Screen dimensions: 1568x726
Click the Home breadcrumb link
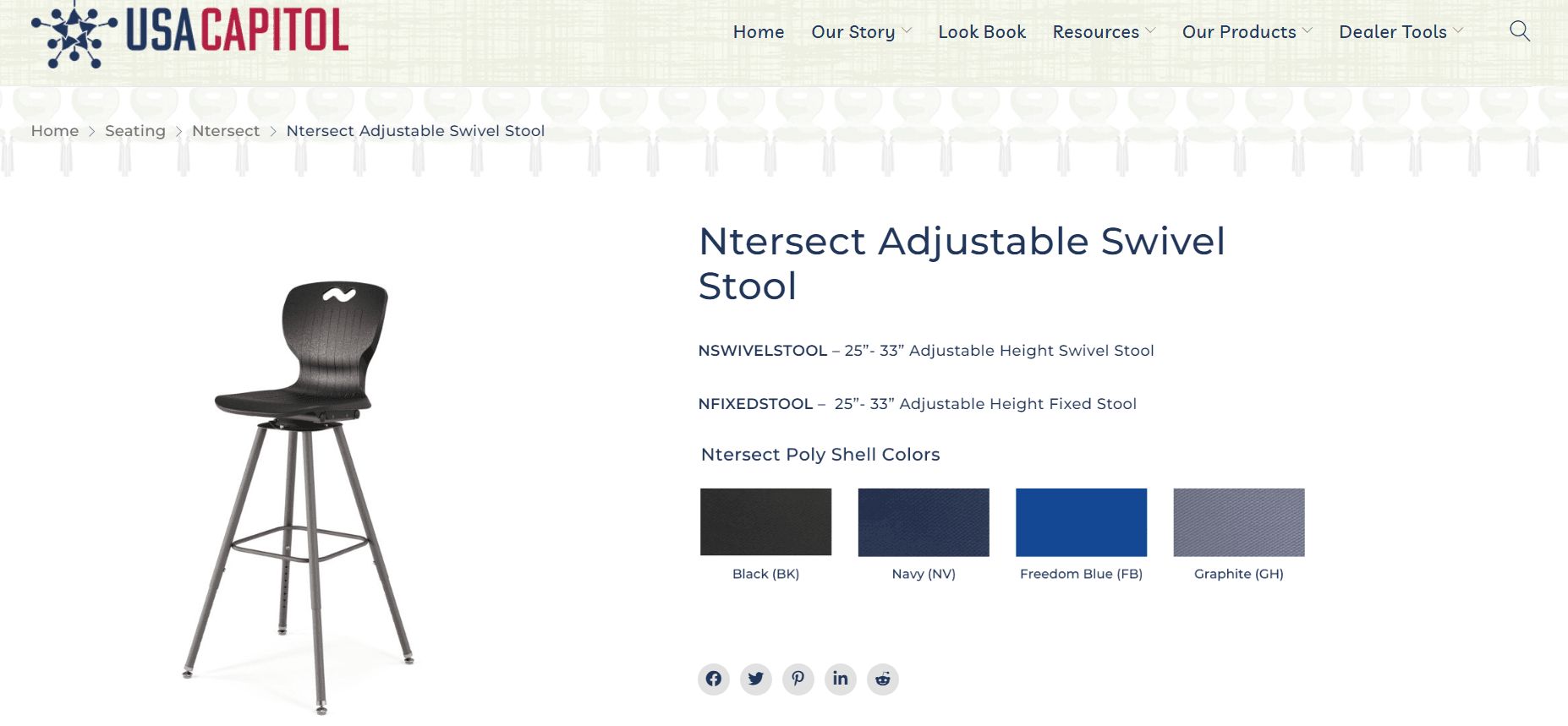coord(55,131)
